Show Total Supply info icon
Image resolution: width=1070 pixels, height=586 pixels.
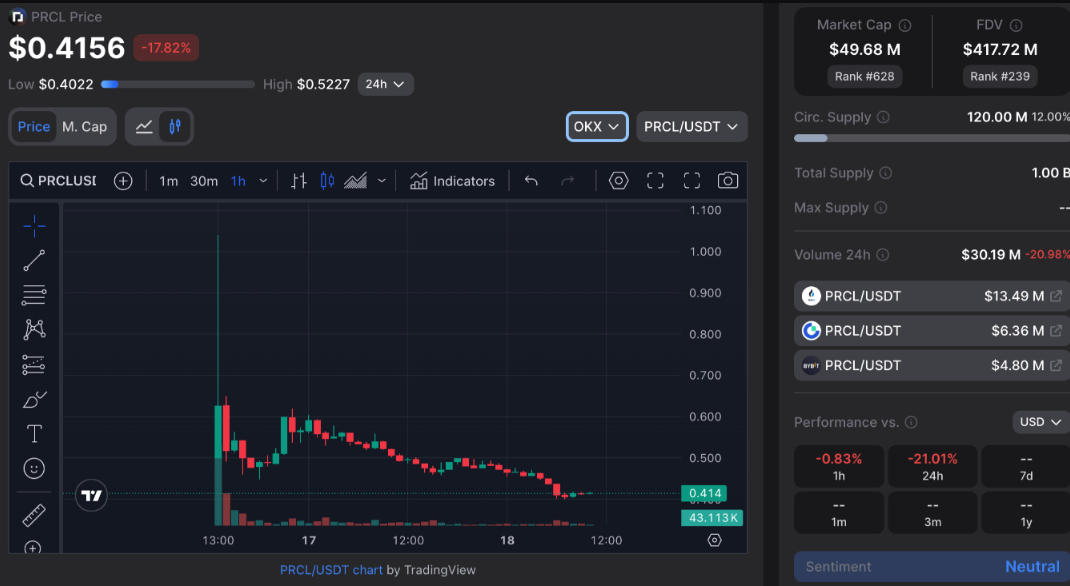[x=886, y=173]
